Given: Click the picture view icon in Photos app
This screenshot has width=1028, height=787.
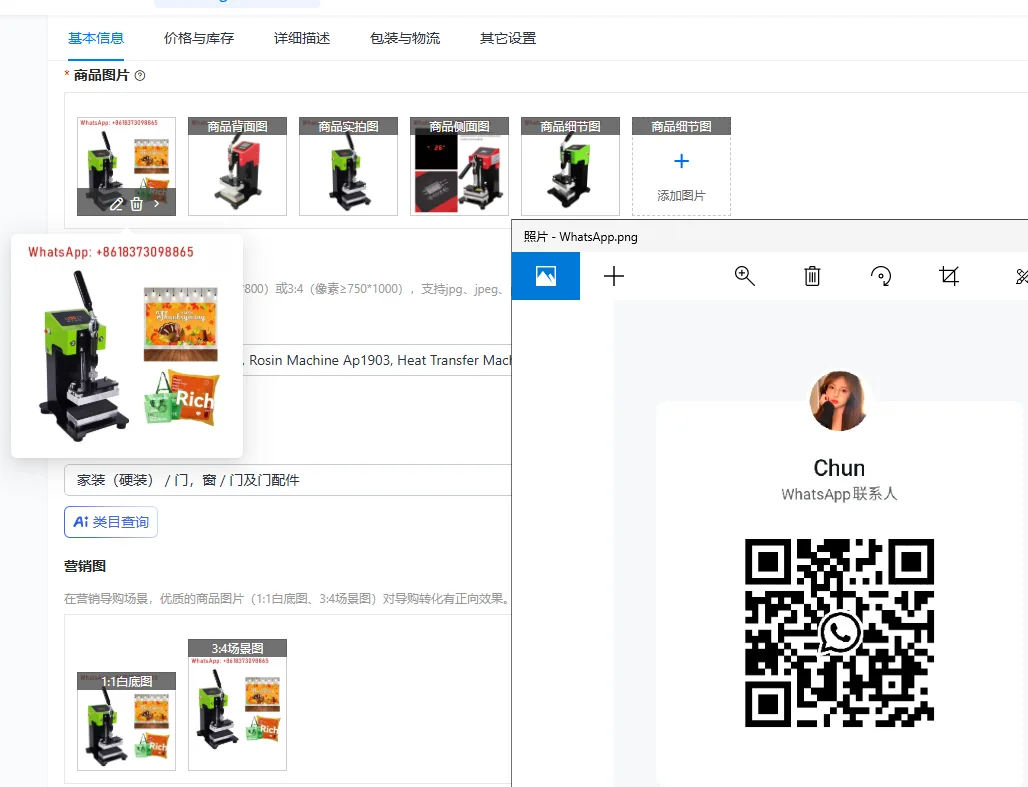Looking at the screenshot, I should pyautogui.click(x=545, y=276).
